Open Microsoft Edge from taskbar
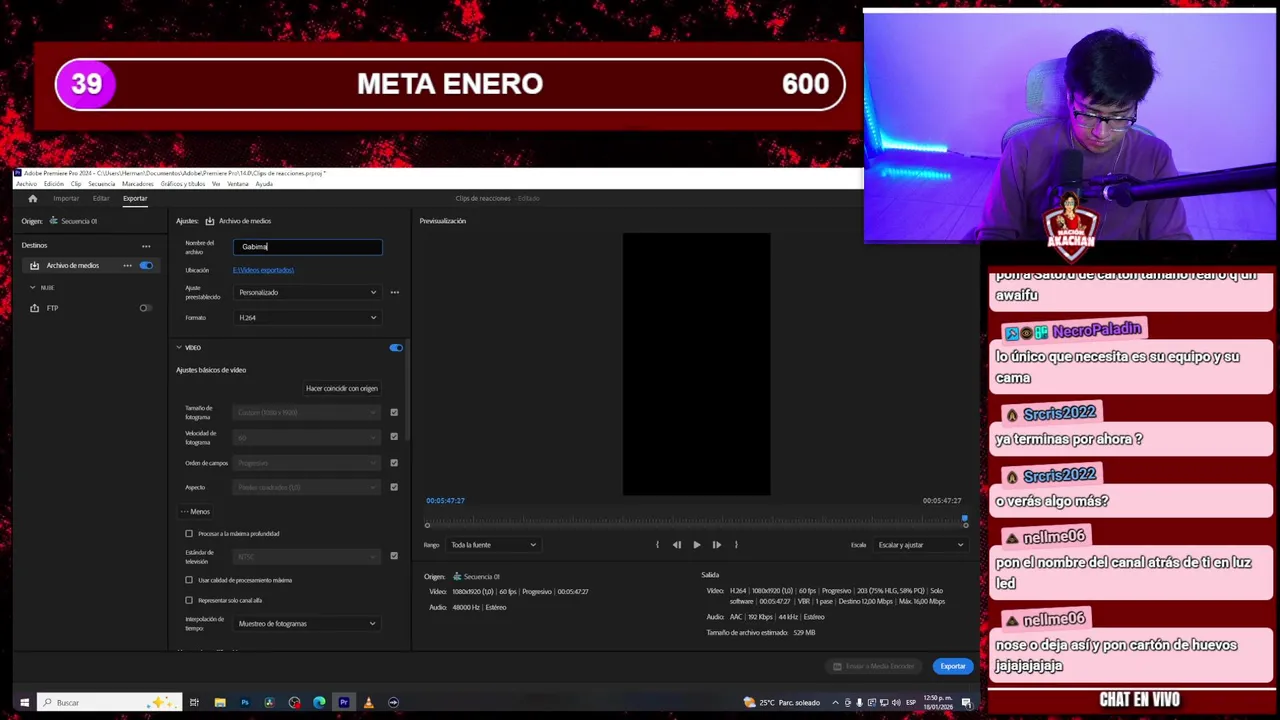This screenshot has width=1280, height=720. [x=319, y=702]
